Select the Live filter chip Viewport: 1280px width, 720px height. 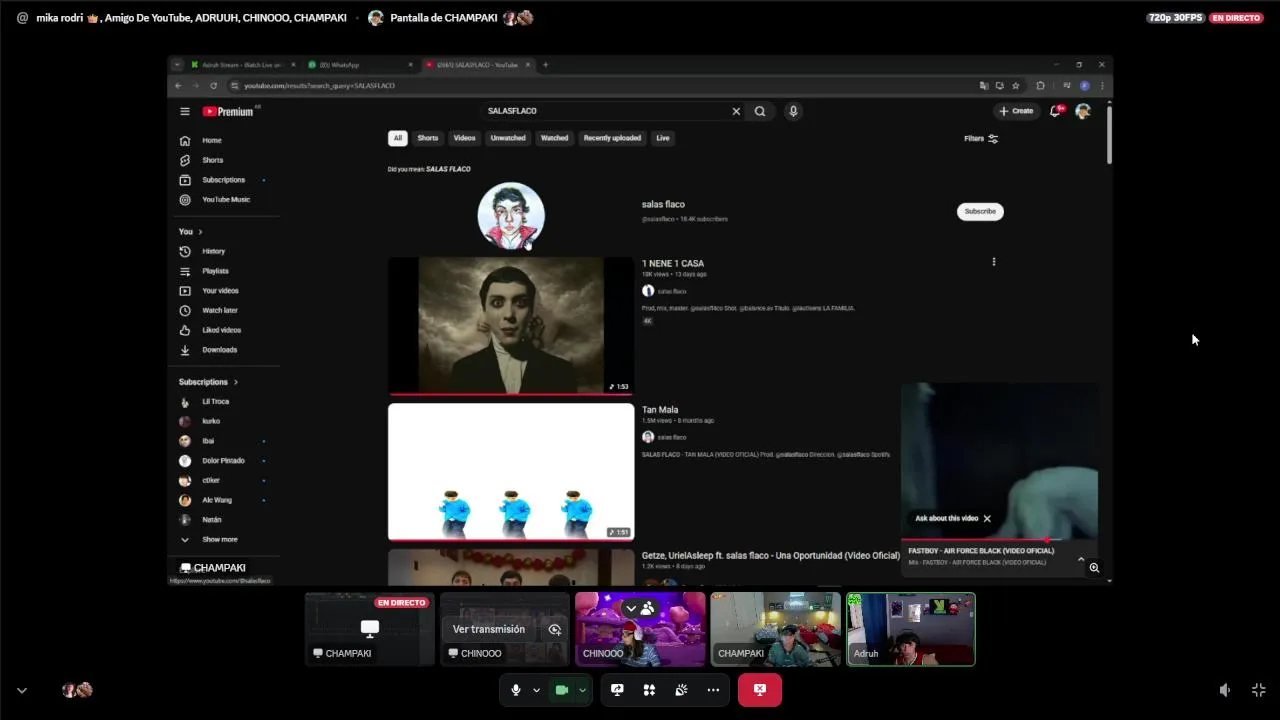point(663,138)
